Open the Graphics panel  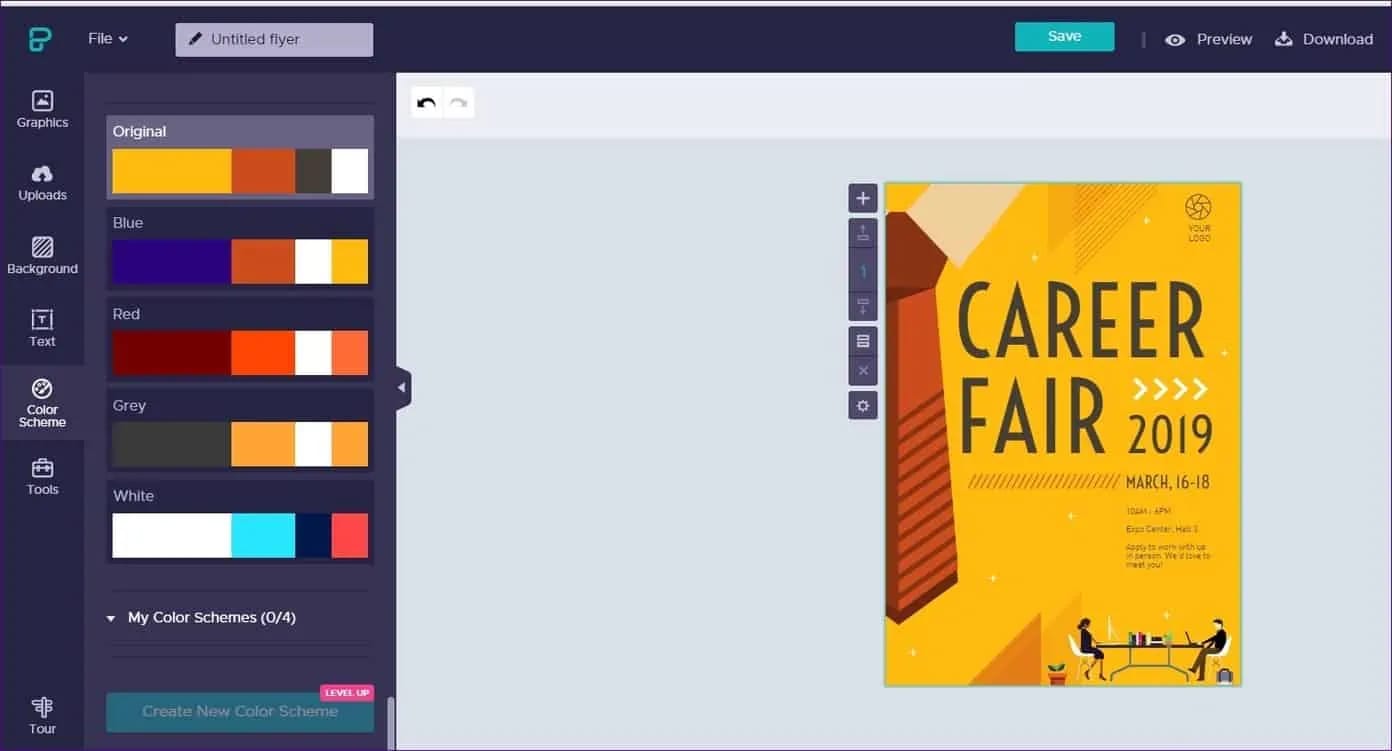coord(42,109)
